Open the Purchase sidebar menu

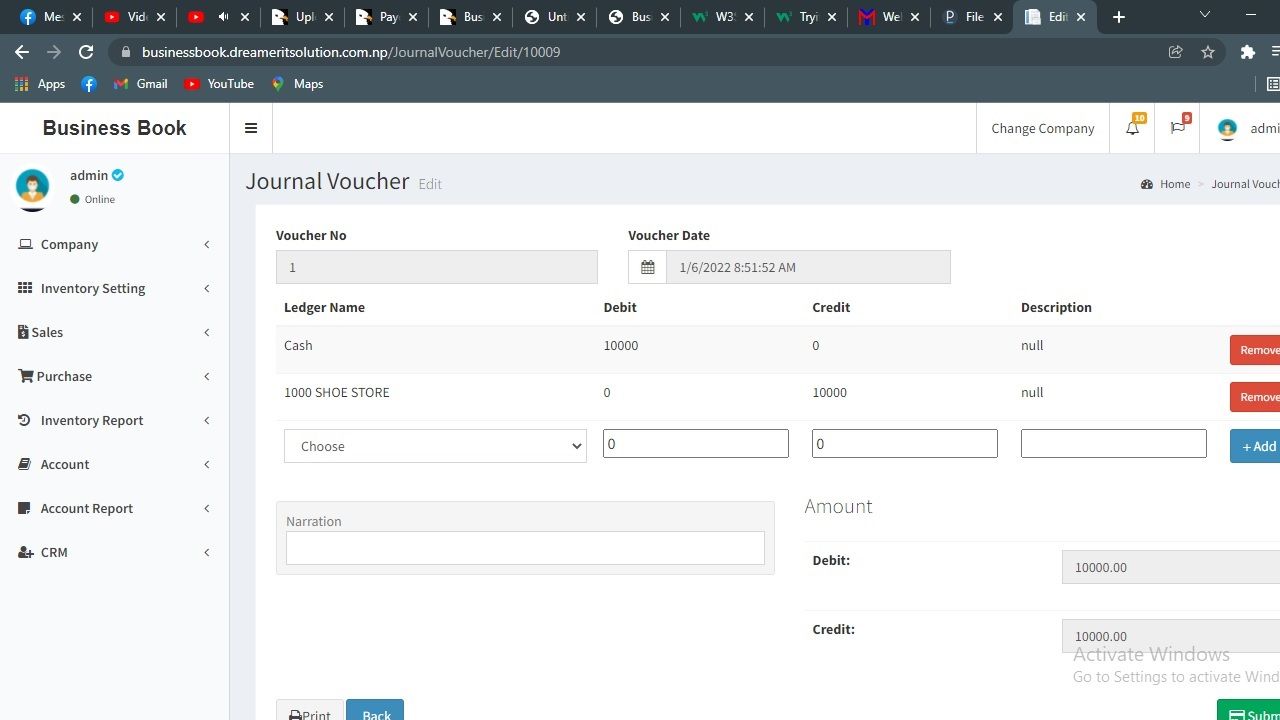tap(114, 376)
